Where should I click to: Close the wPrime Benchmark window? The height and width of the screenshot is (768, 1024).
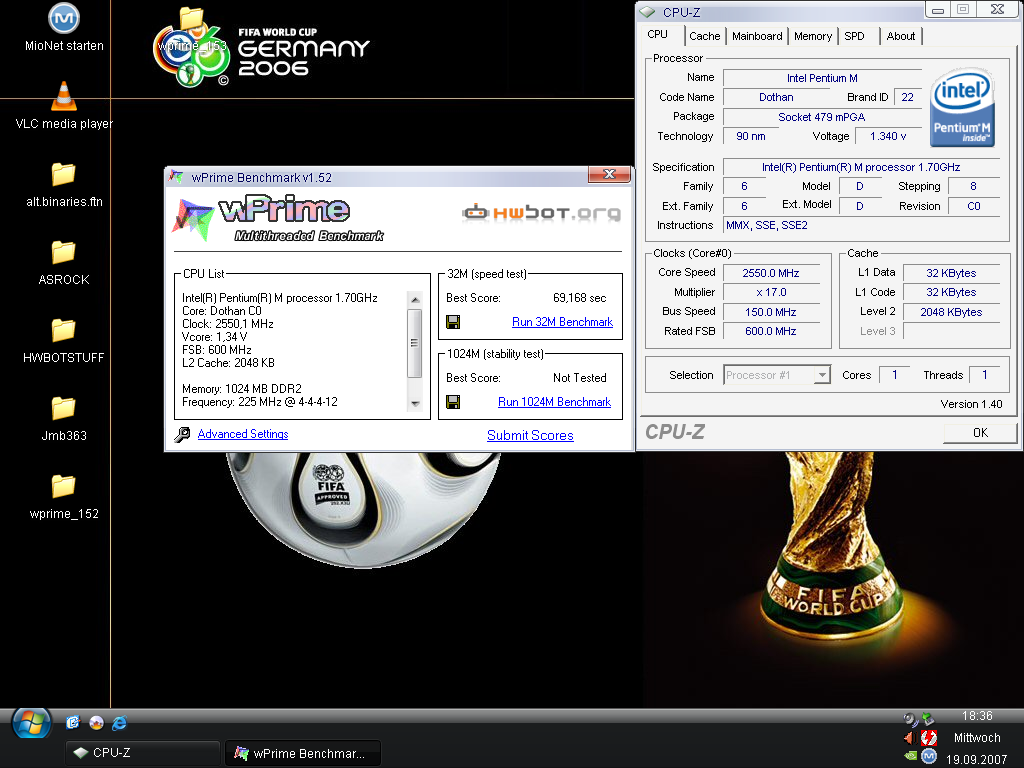point(609,174)
